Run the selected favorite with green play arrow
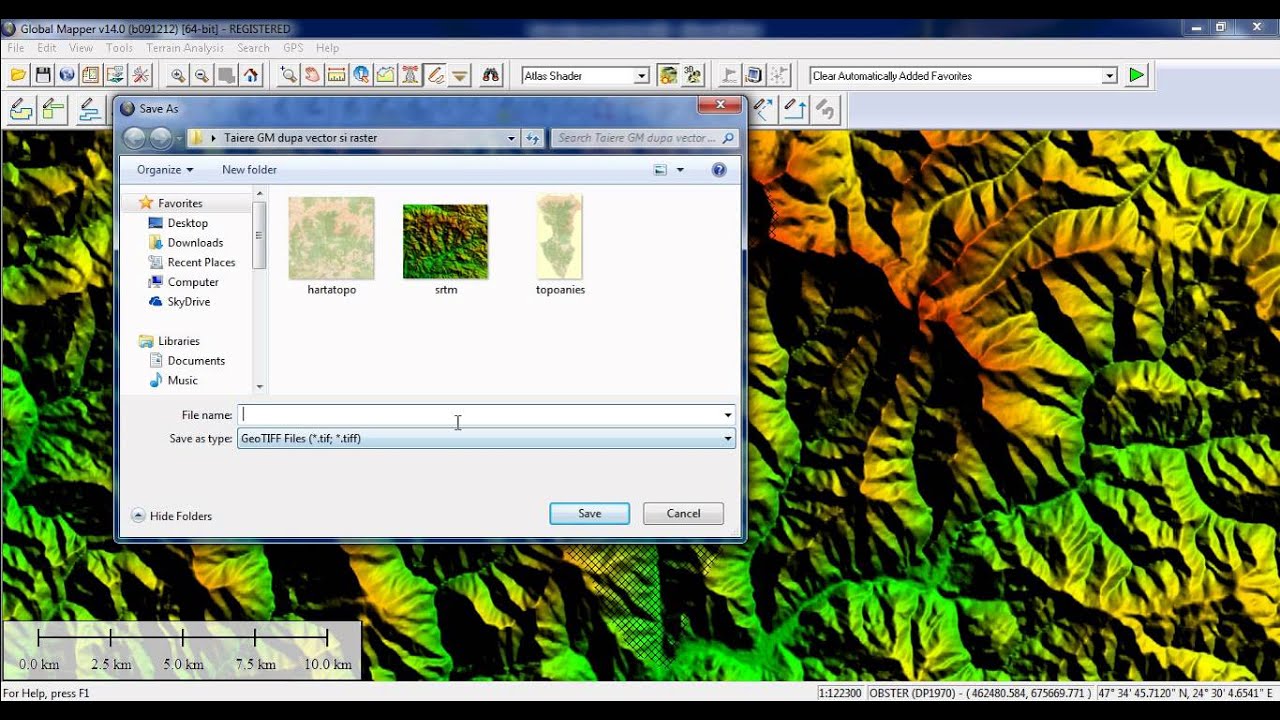This screenshot has width=1280, height=720. 1136,75
